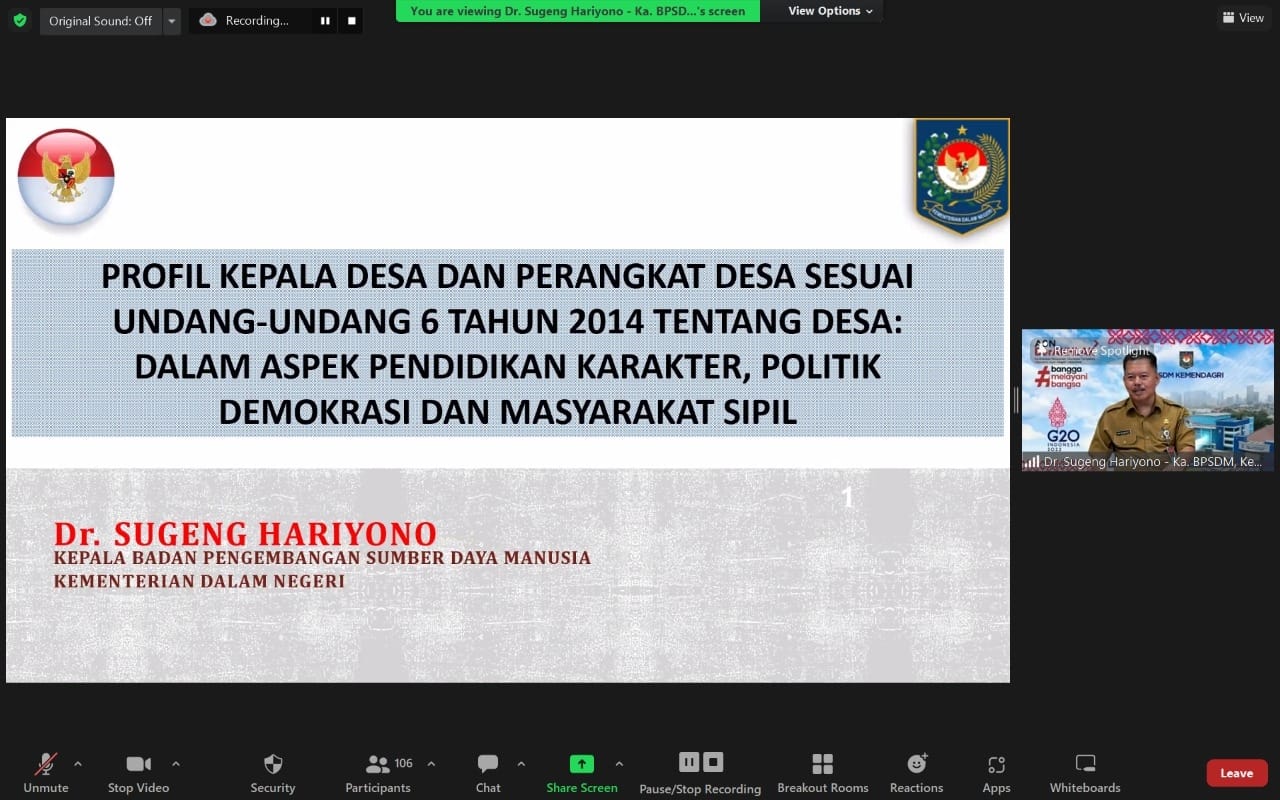The image size is (1280, 800).
Task: Unmute the microphone
Action: 46,765
